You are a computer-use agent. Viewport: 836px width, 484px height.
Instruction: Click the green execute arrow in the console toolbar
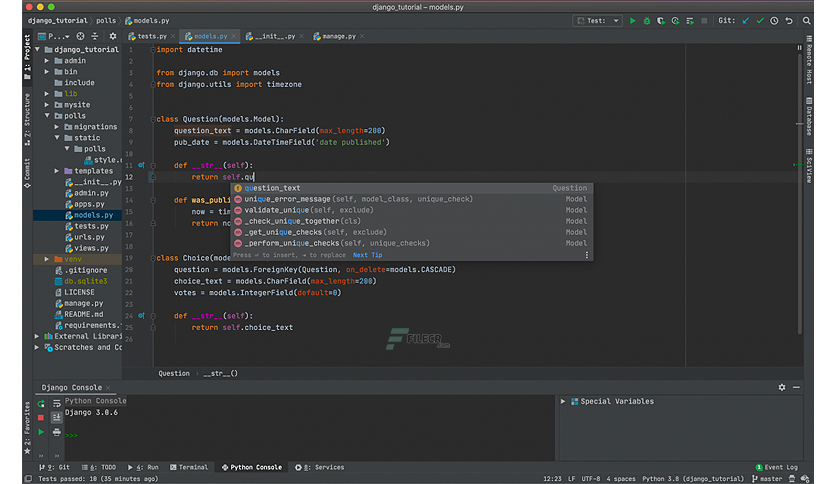tap(41, 432)
